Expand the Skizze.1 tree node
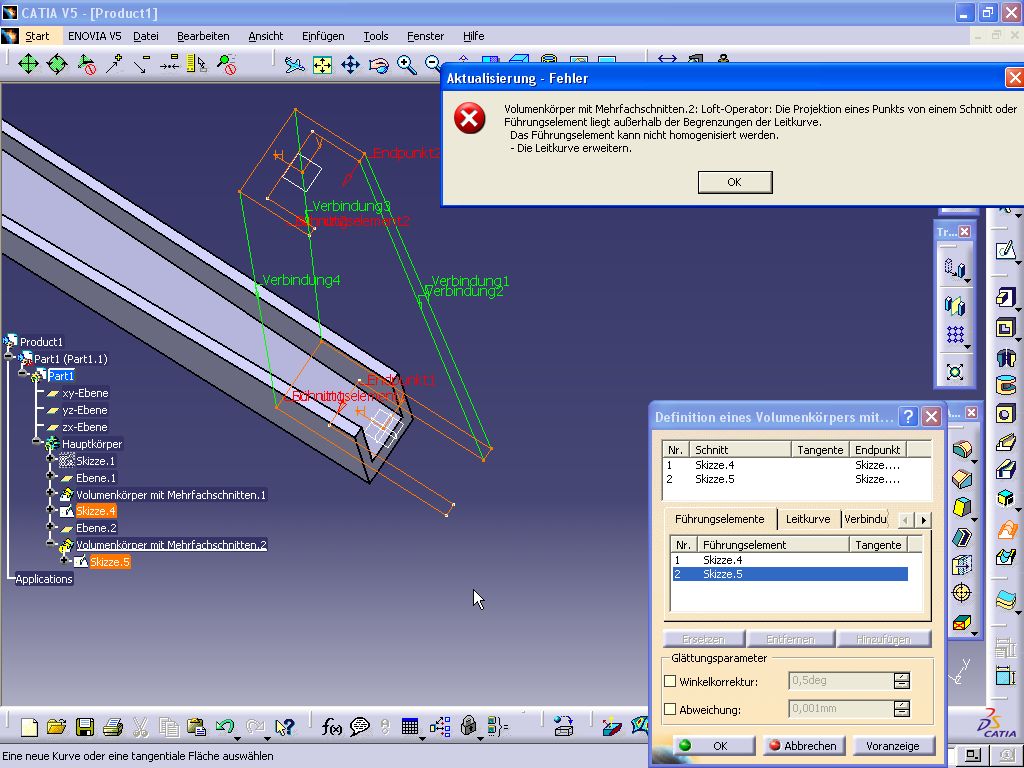Image resolution: width=1024 pixels, height=768 pixels. [x=50, y=460]
